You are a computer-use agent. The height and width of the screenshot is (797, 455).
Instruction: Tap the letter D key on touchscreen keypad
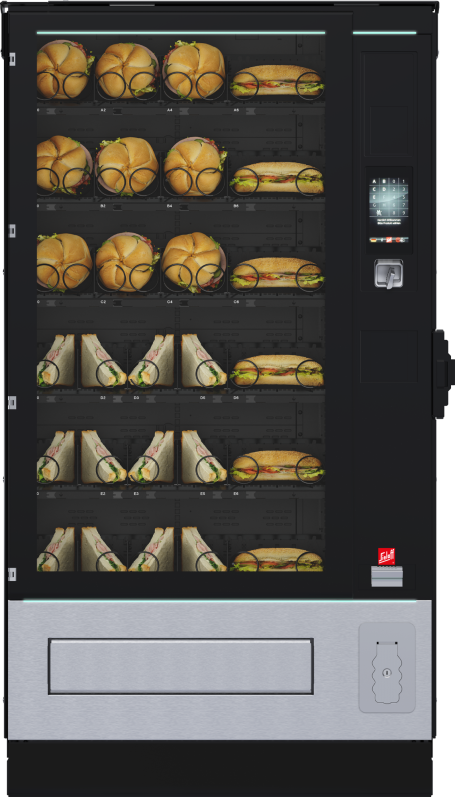[x=384, y=189]
